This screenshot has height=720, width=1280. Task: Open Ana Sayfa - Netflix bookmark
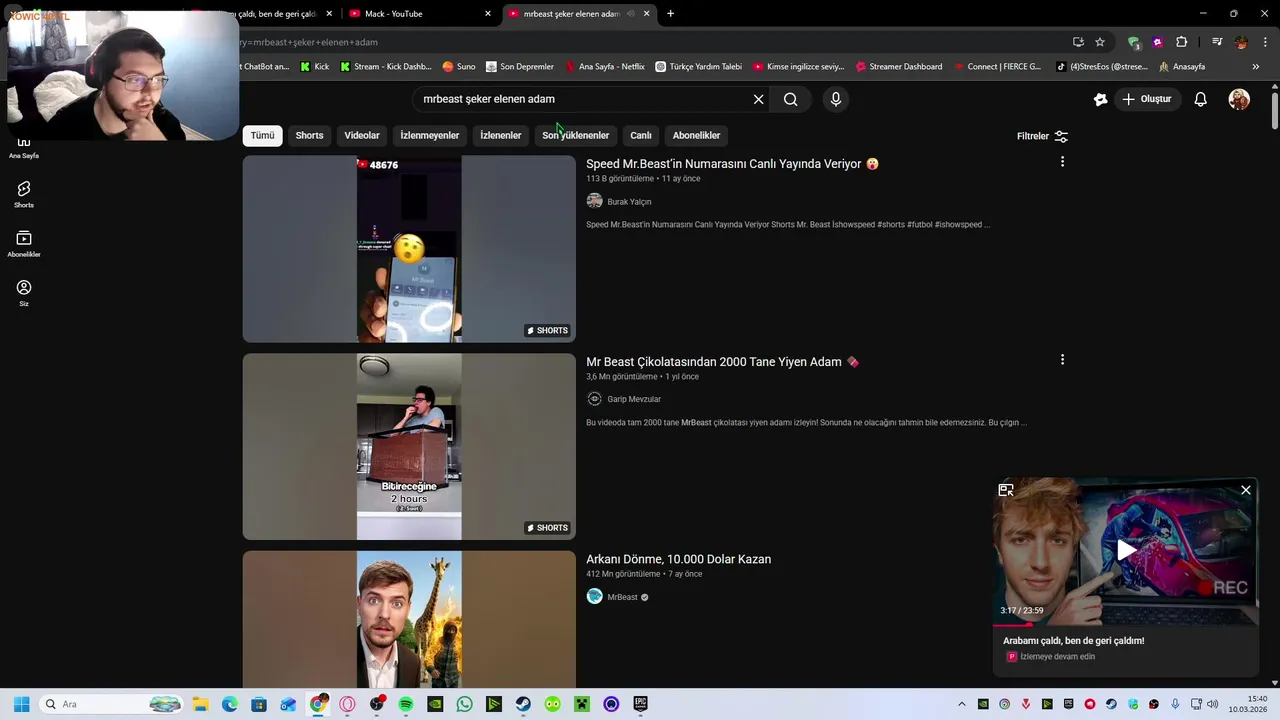(x=605, y=67)
